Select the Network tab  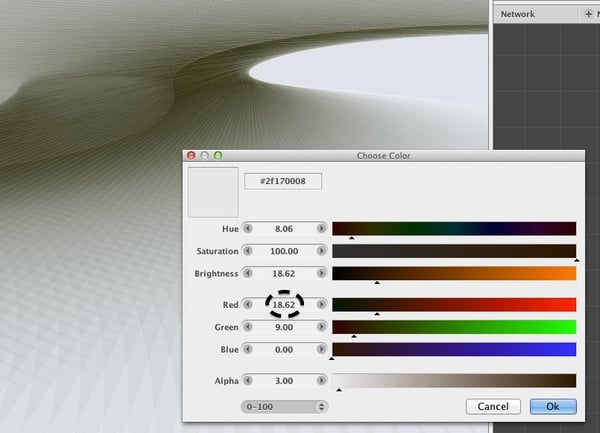pos(518,14)
